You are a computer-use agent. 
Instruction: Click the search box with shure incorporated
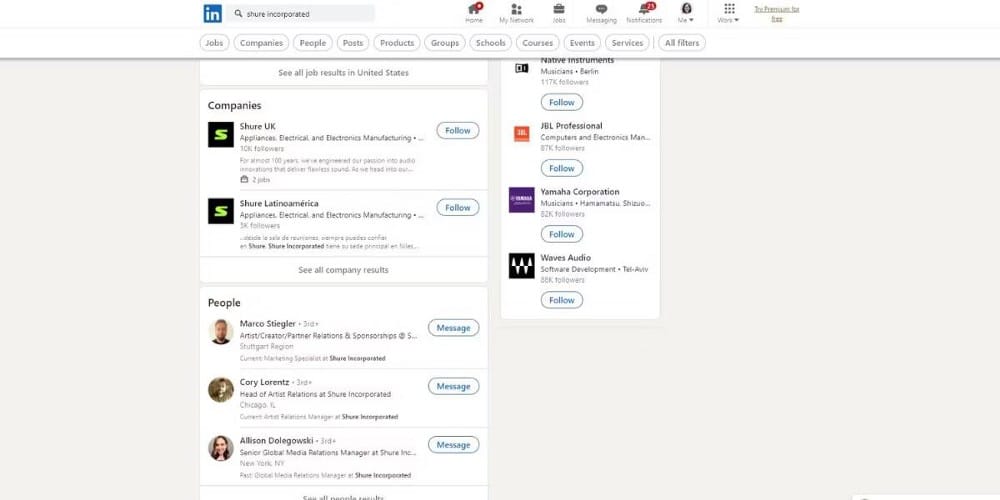[x=300, y=13]
